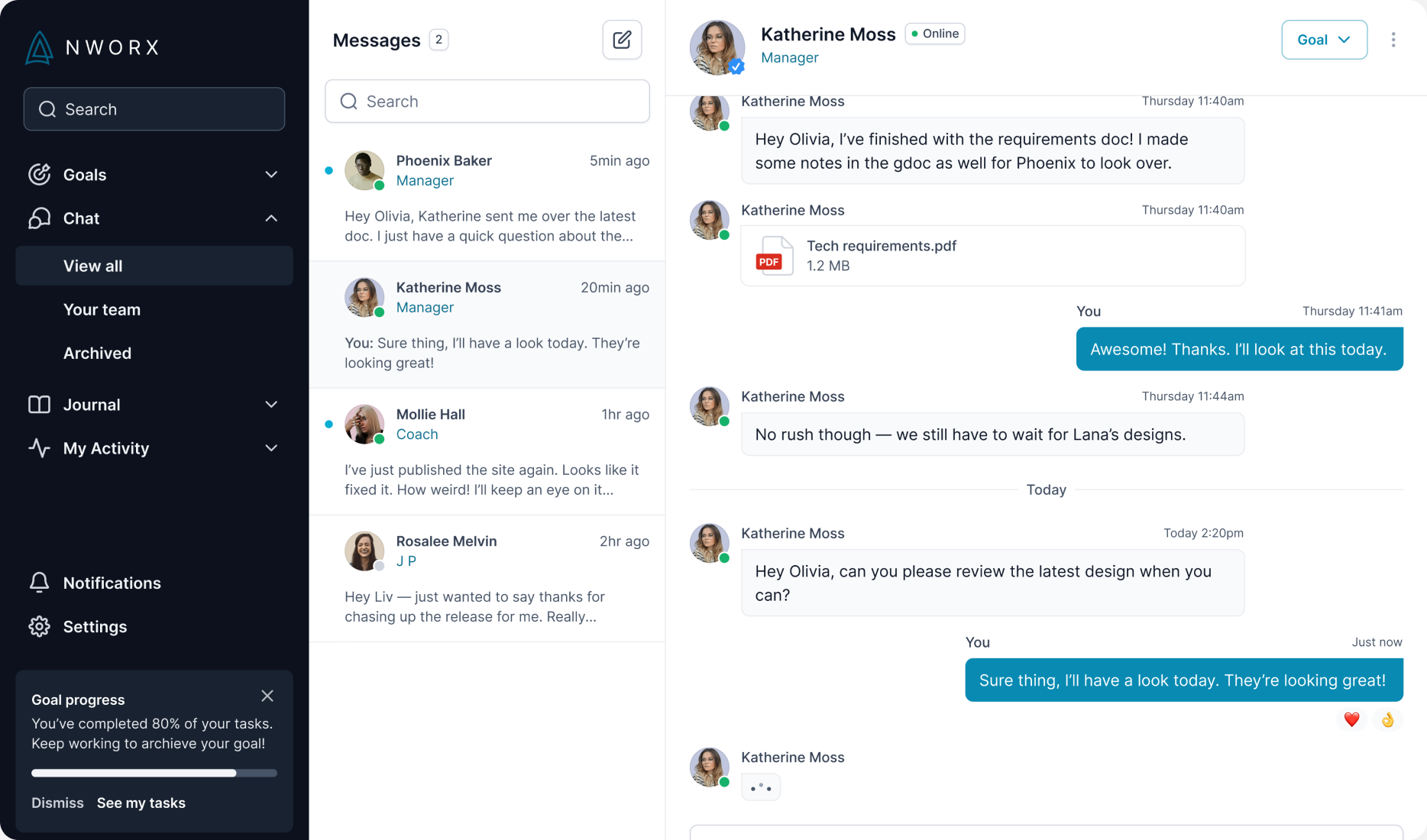
Task: Open the Mollie Hall conversation
Action: tap(487, 451)
